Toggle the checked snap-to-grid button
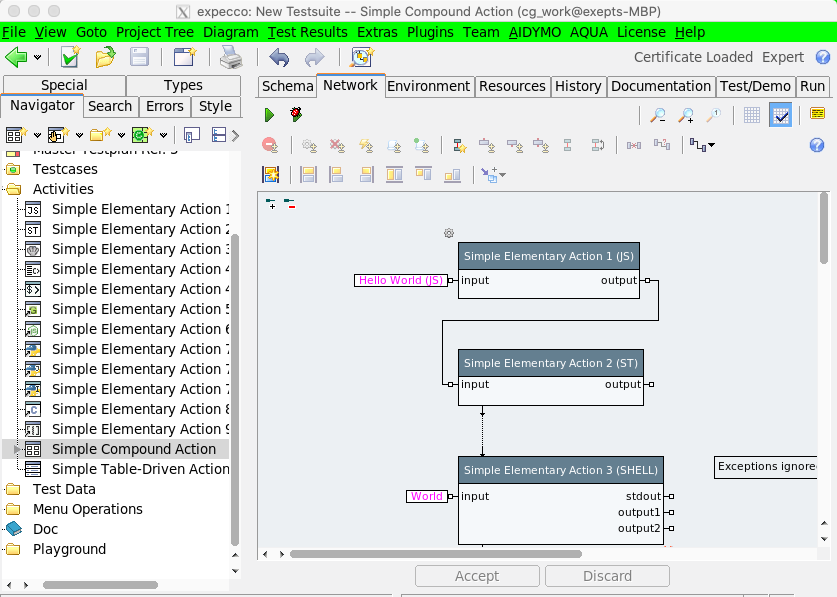 pyautogui.click(x=781, y=116)
